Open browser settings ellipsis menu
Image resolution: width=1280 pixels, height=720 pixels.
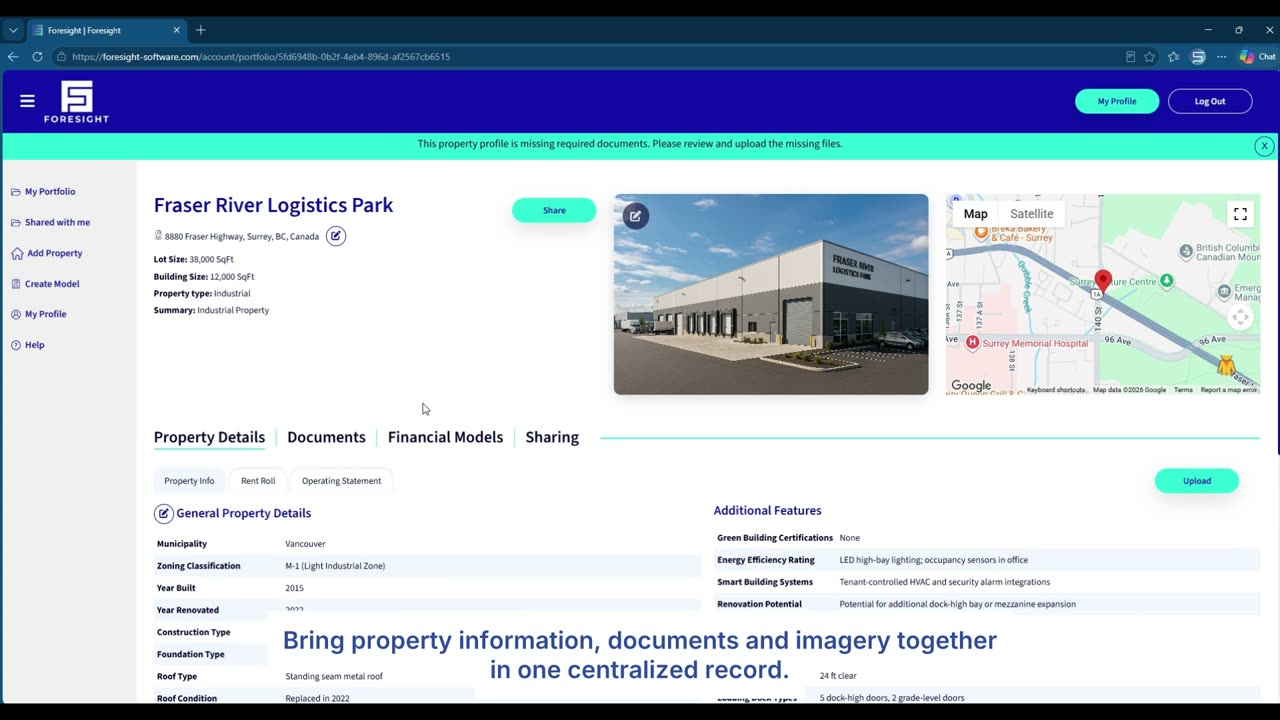pos(1221,57)
